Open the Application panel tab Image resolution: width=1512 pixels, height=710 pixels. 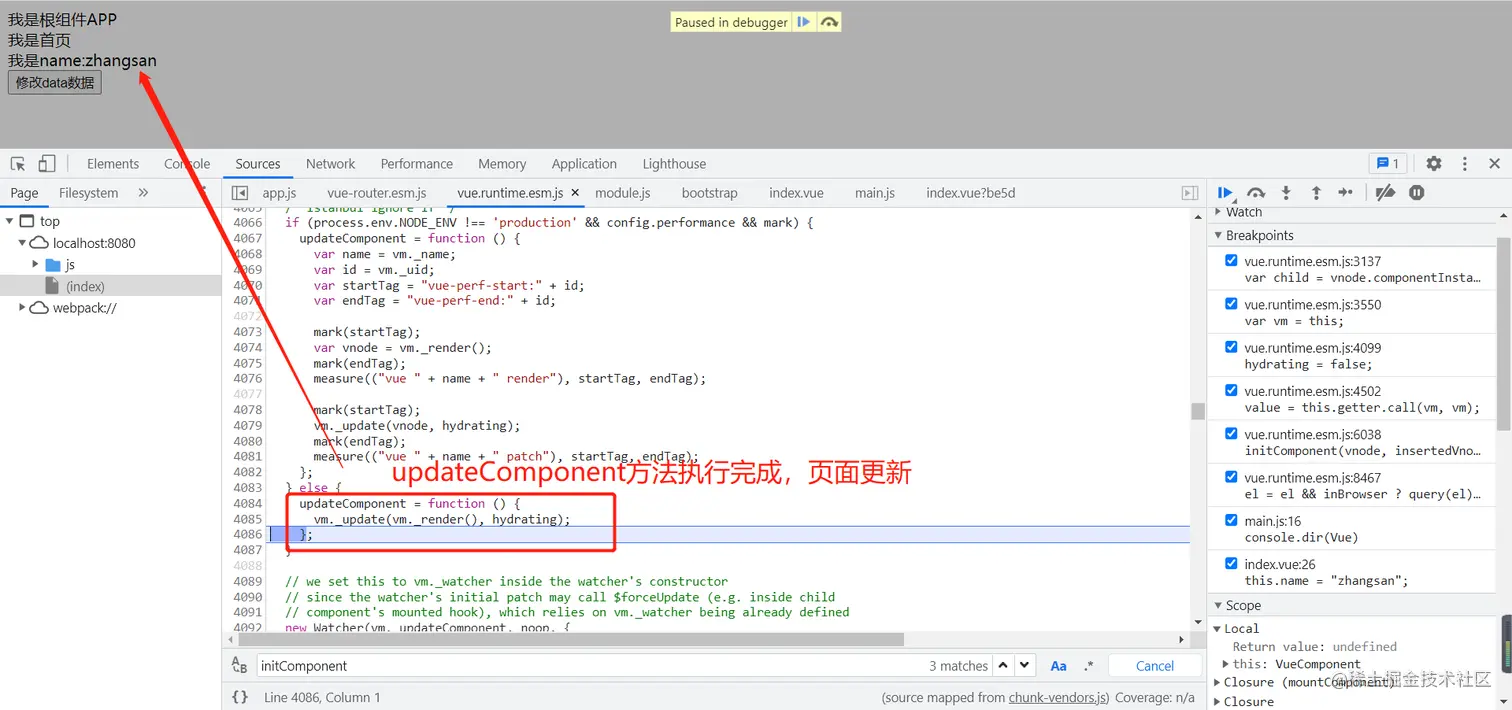point(584,164)
